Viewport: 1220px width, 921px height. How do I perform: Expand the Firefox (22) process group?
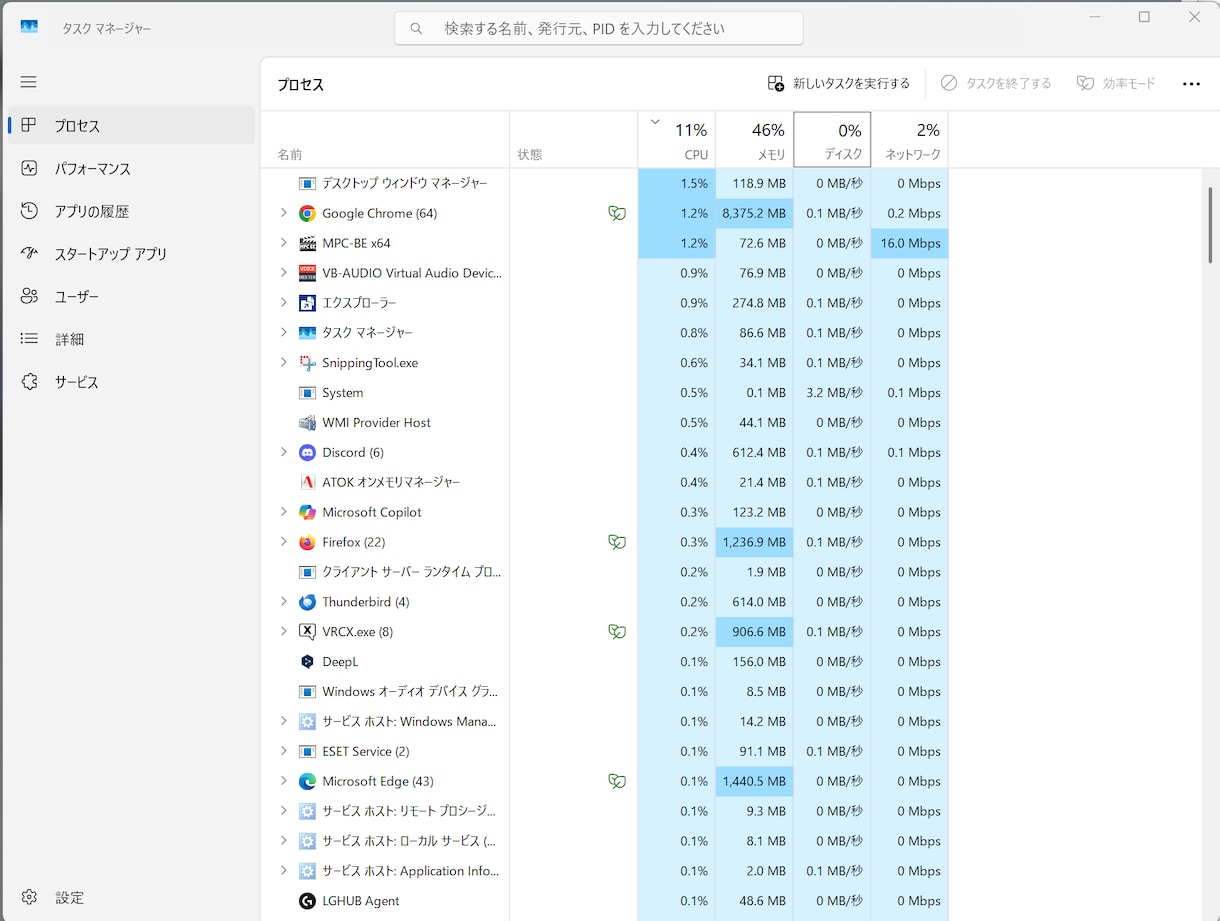coord(283,542)
